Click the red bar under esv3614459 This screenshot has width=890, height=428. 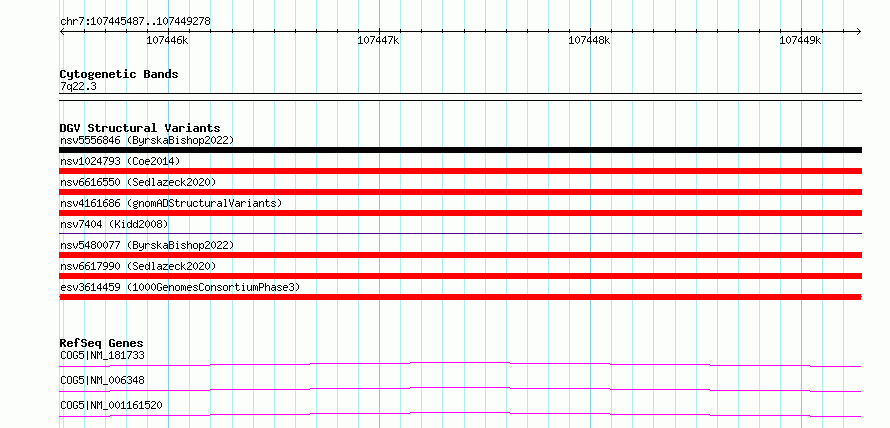(x=460, y=297)
